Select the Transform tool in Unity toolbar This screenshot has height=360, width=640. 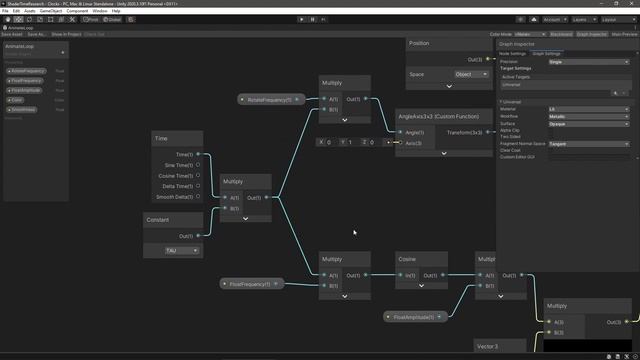[x=61, y=20]
